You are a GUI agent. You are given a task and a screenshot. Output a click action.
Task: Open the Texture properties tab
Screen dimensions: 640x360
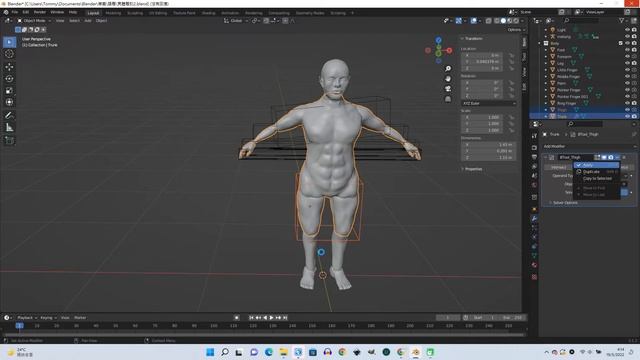534,277
